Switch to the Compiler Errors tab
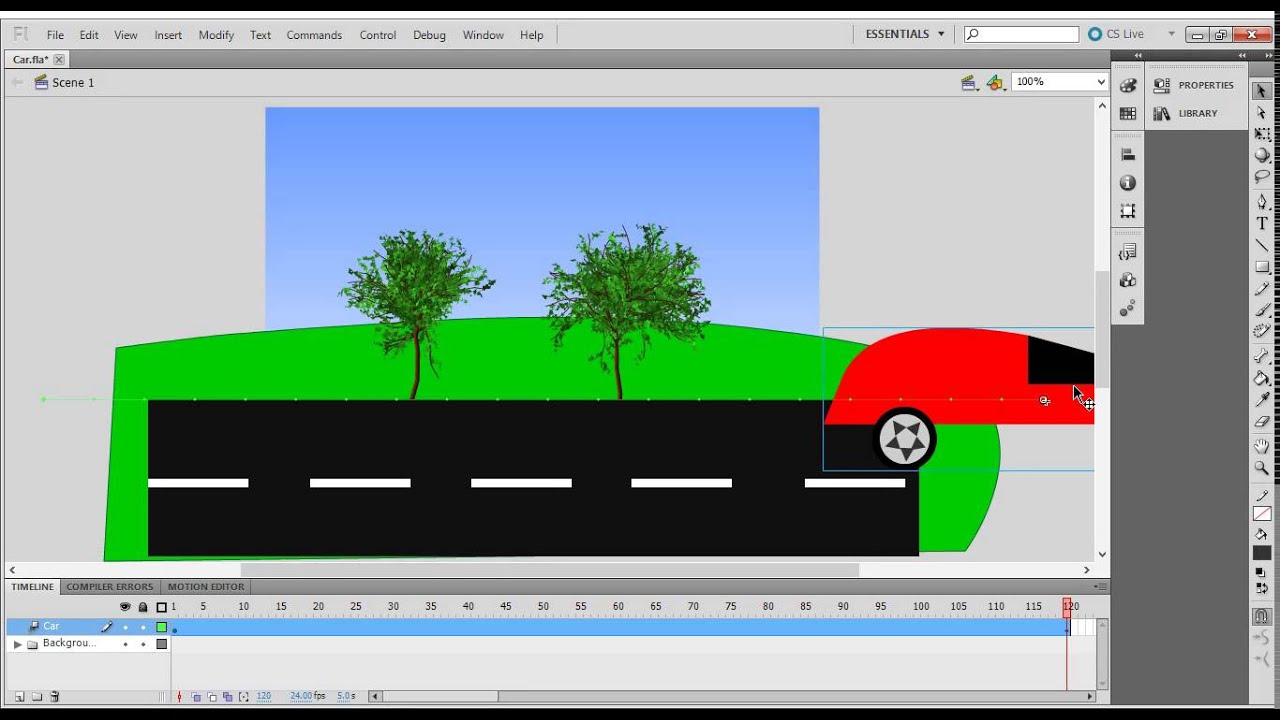The height and width of the screenshot is (720, 1280). (110, 587)
